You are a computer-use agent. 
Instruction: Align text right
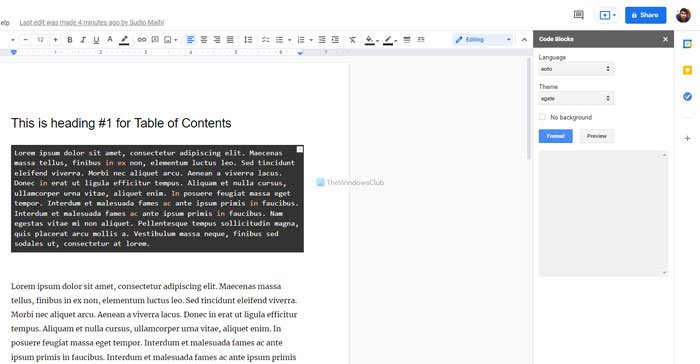click(x=217, y=40)
